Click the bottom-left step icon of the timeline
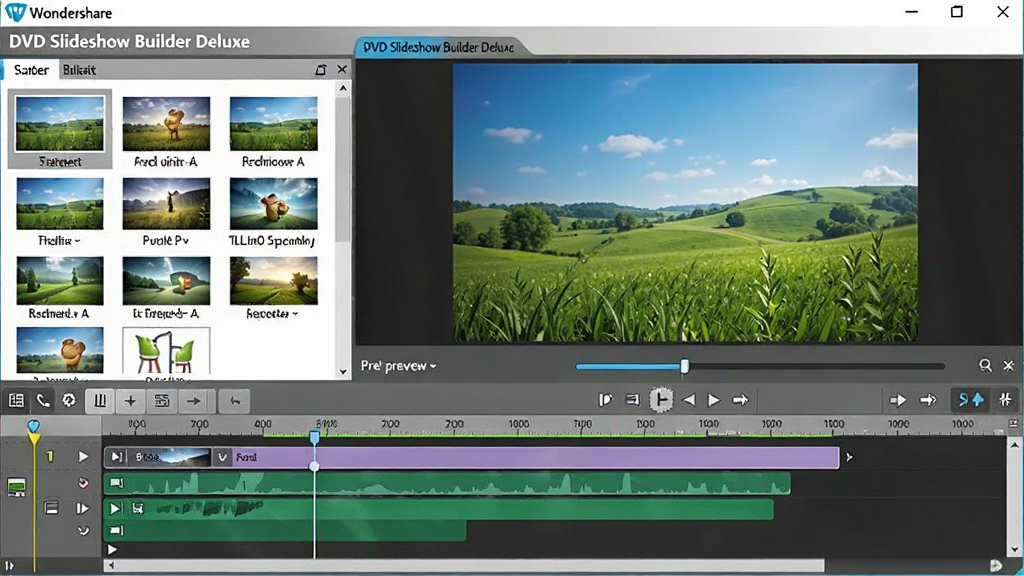The height and width of the screenshot is (576, 1024). point(10,566)
